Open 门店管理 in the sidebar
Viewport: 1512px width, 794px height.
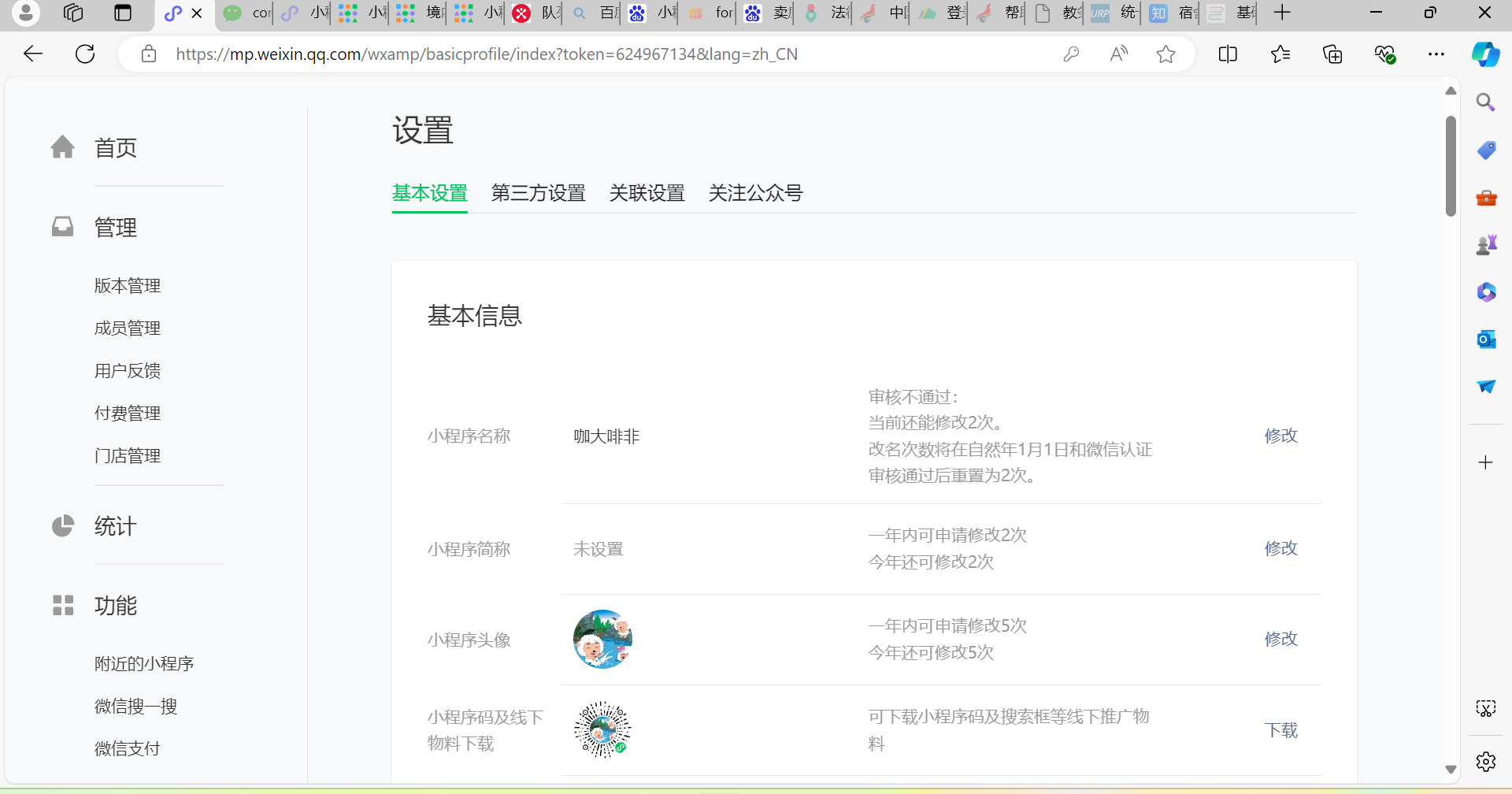click(128, 455)
